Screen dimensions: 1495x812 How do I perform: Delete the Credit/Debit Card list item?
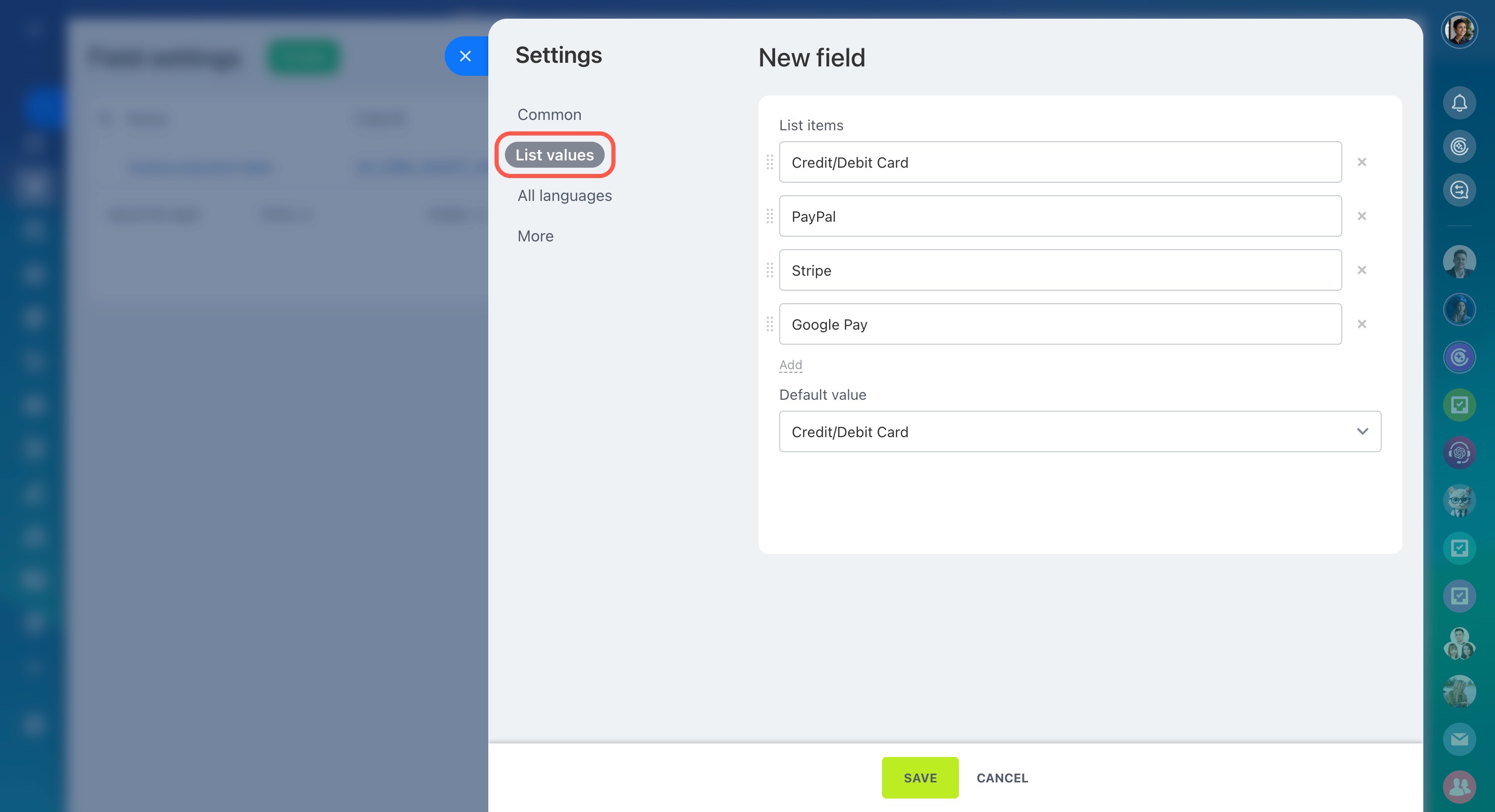coord(1361,163)
